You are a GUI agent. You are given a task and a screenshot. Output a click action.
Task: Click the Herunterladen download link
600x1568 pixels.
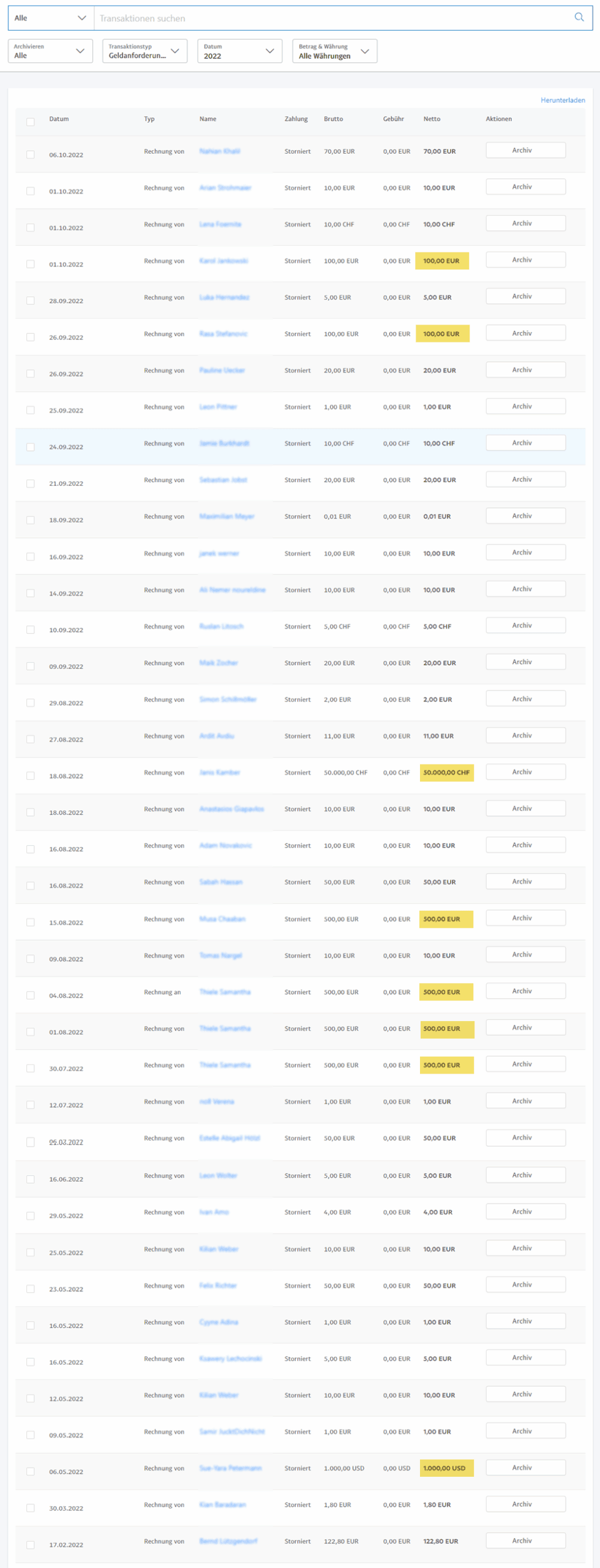[x=562, y=100]
